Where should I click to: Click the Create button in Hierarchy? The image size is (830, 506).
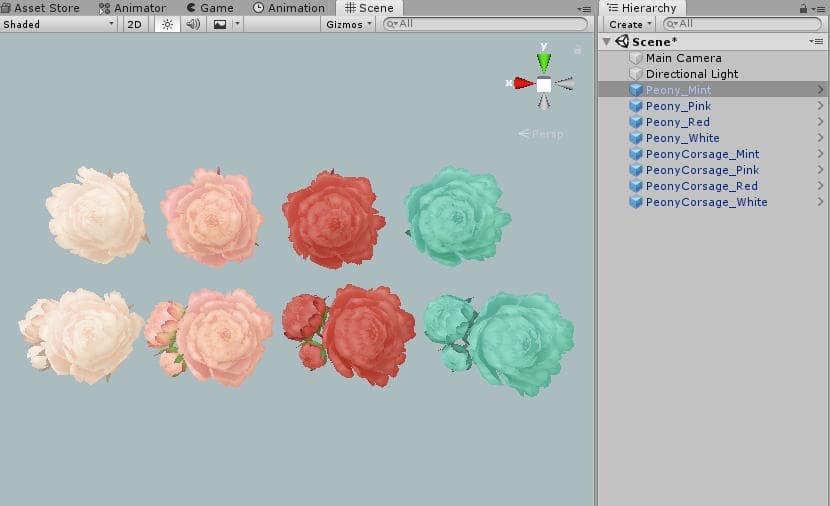pyautogui.click(x=629, y=24)
